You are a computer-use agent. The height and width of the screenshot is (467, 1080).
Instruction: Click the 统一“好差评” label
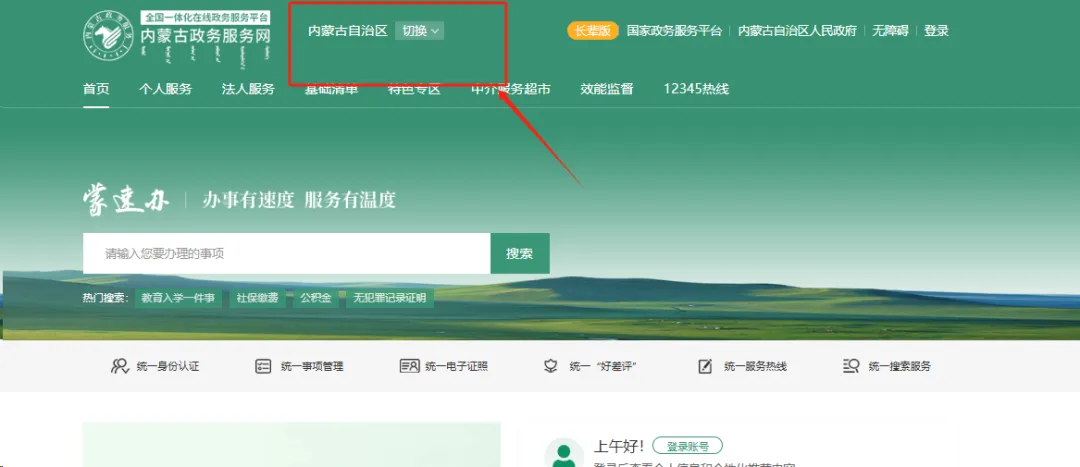(x=602, y=366)
